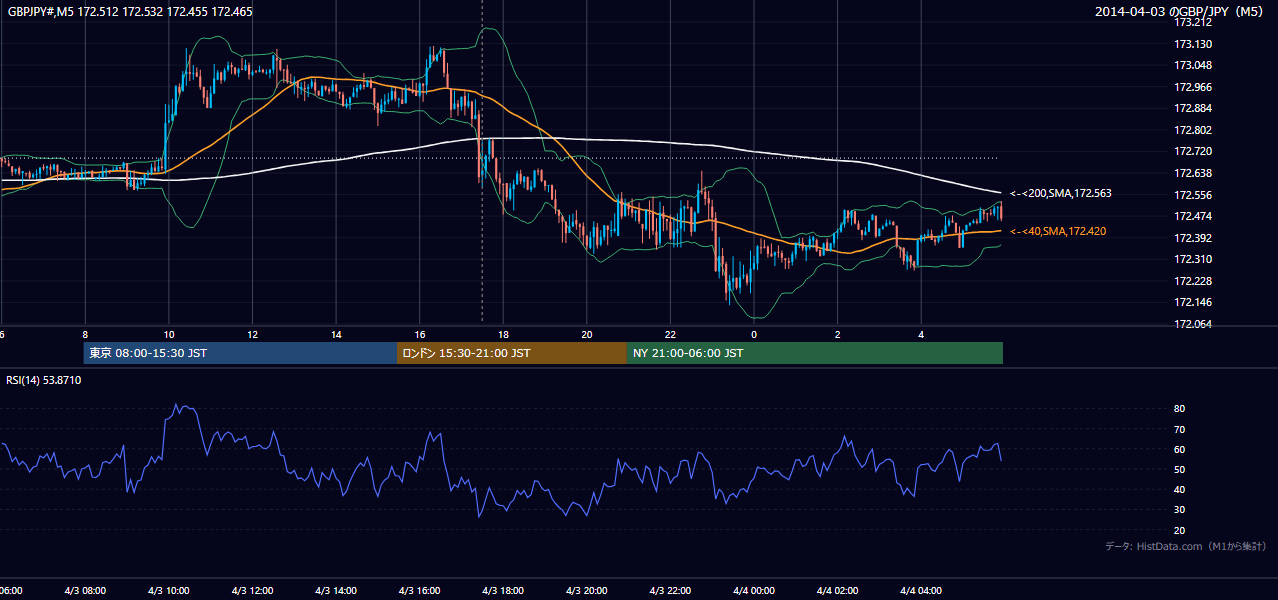Click the 2014-04-03 GBP/JPY (M5) chart title
This screenshot has width=1278, height=600.
click(1181, 12)
